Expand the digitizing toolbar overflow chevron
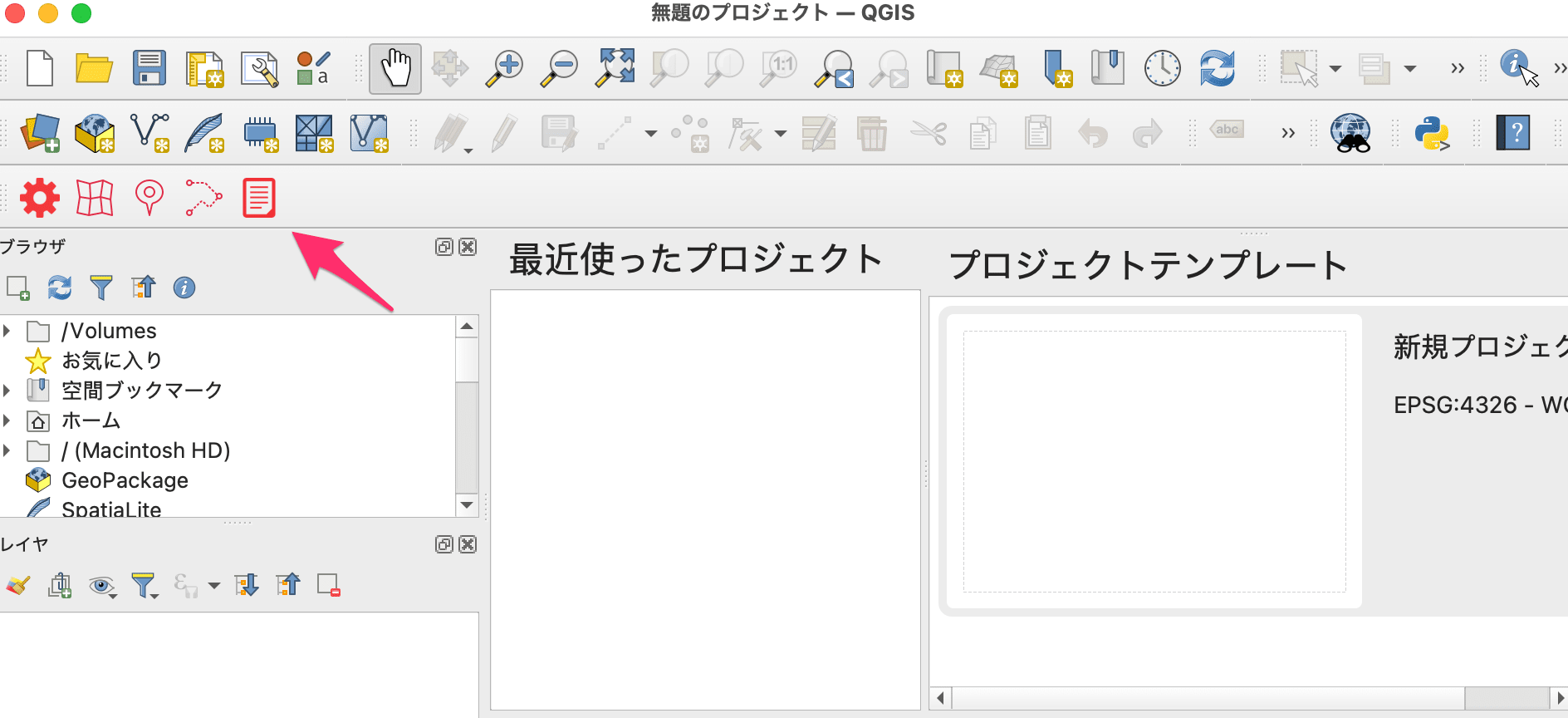1568x718 pixels. coord(1288,133)
